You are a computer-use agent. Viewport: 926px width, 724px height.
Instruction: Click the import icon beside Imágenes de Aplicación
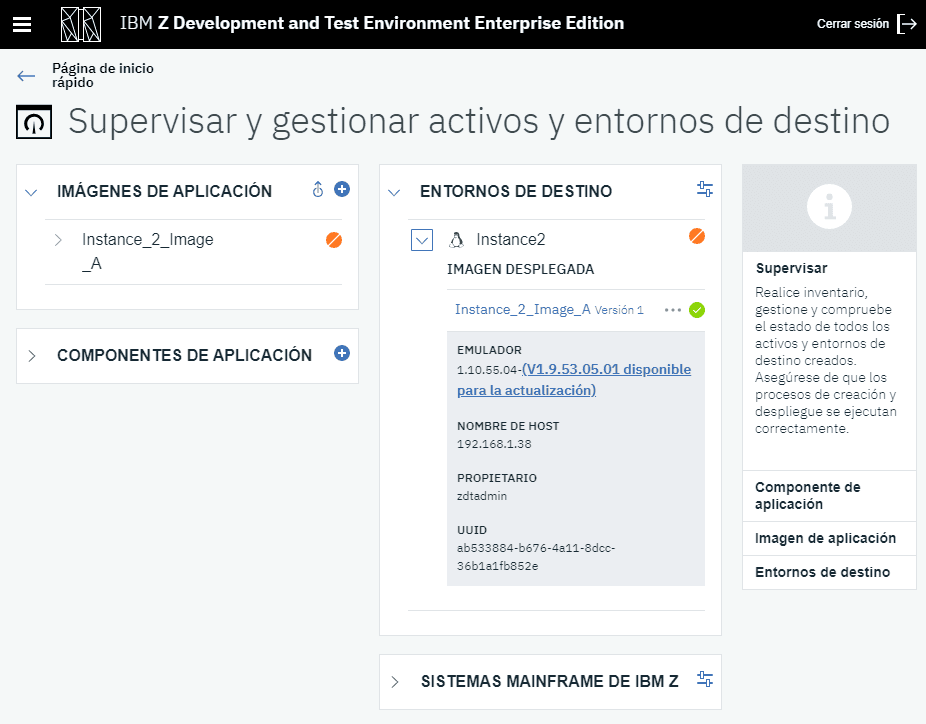tap(318, 189)
